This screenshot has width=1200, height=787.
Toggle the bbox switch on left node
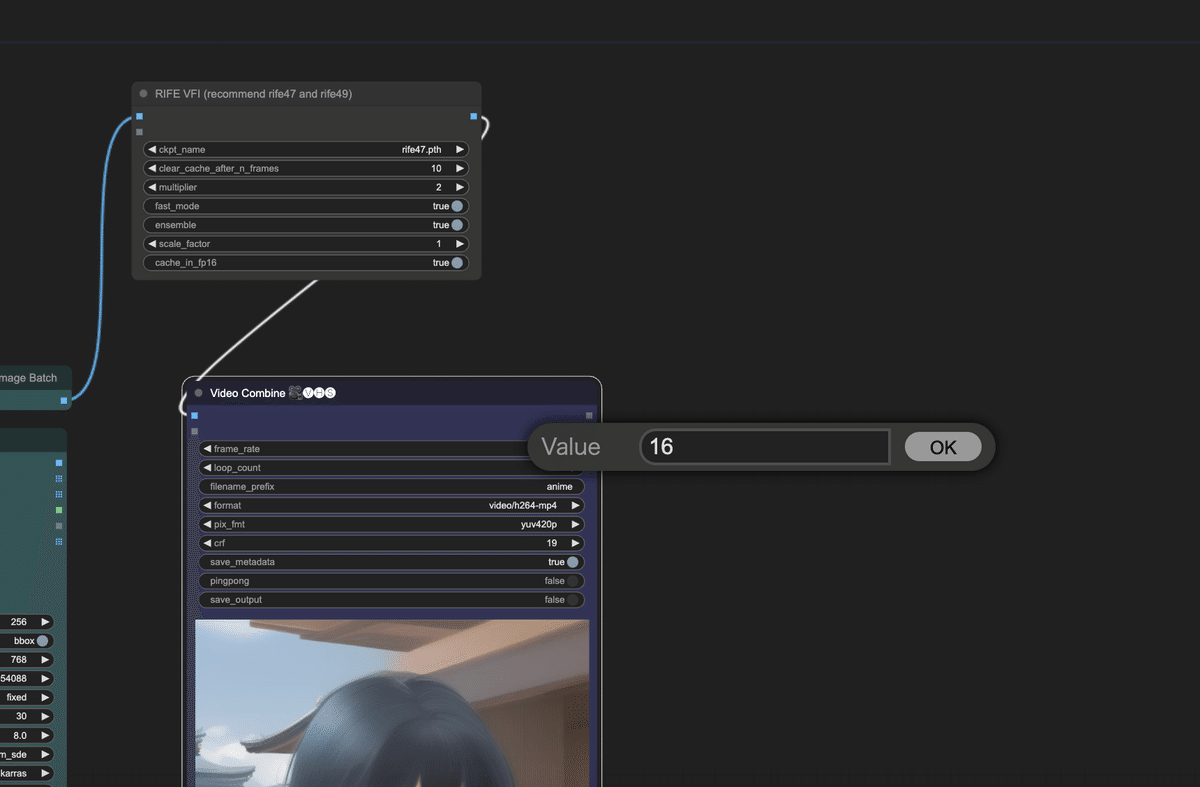(43, 641)
